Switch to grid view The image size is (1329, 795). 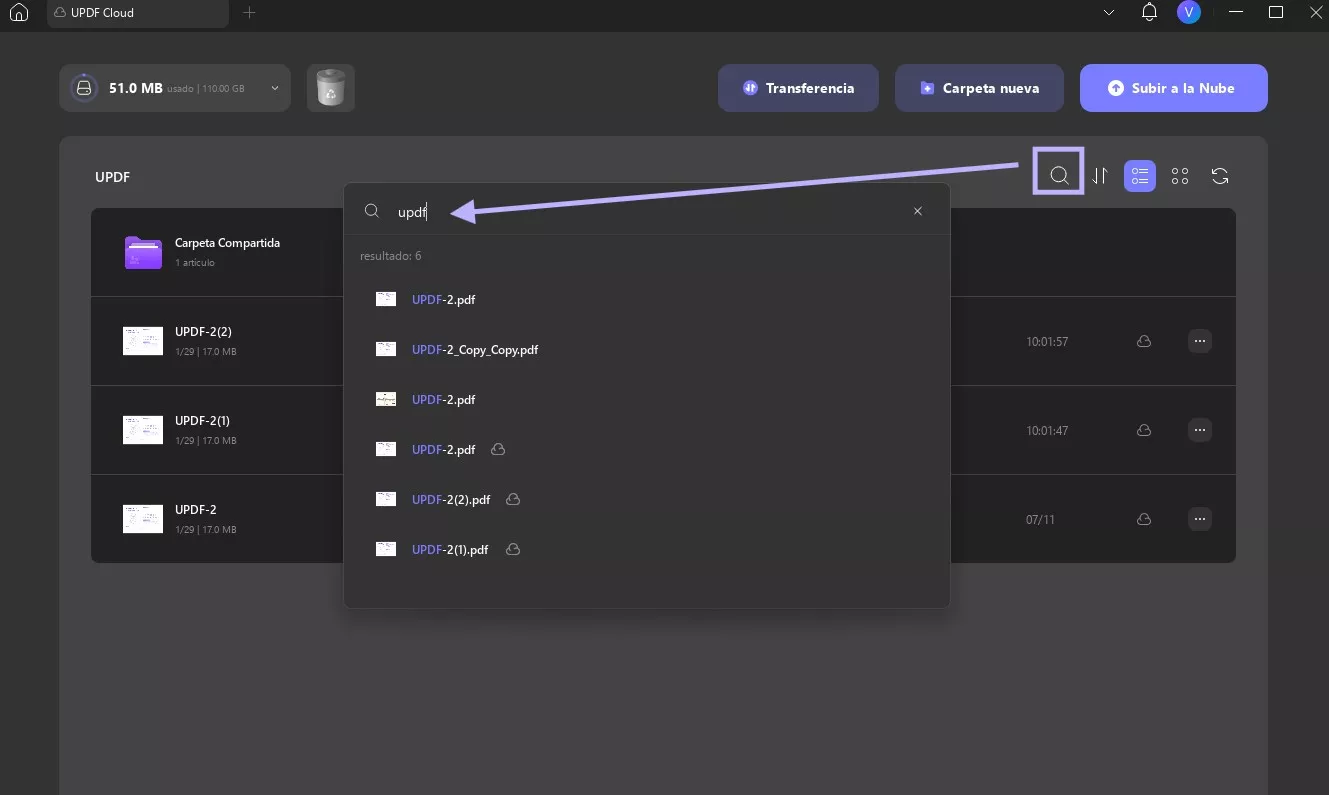point(1180,176)
